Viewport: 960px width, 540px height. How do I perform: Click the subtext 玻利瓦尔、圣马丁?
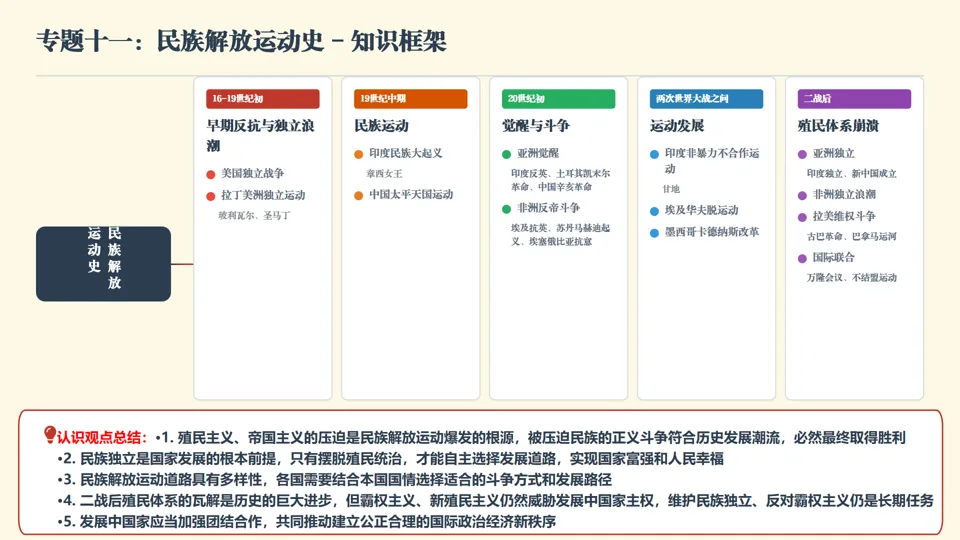255,216
